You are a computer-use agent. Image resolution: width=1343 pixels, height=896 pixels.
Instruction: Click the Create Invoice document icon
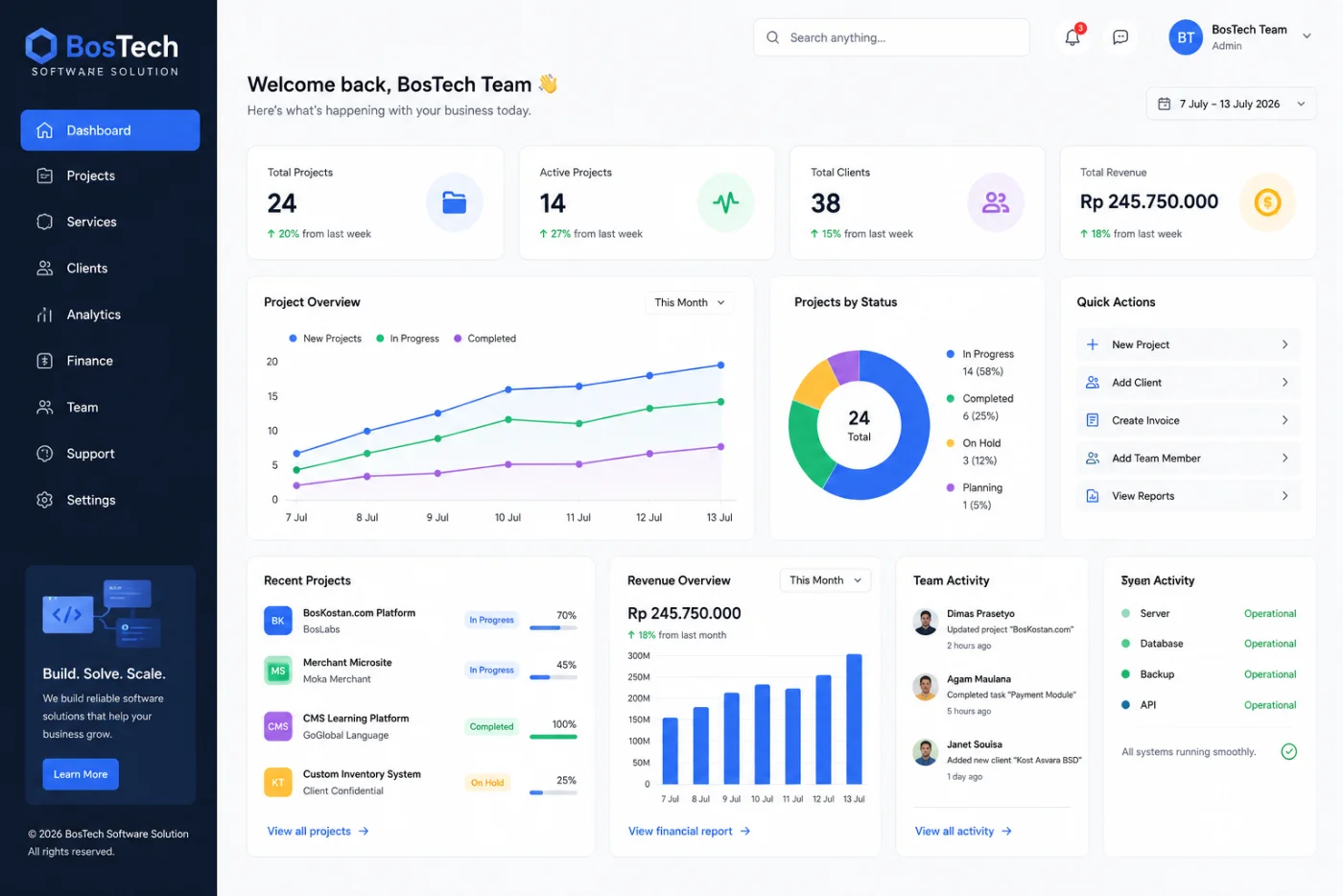point(1092,420)
